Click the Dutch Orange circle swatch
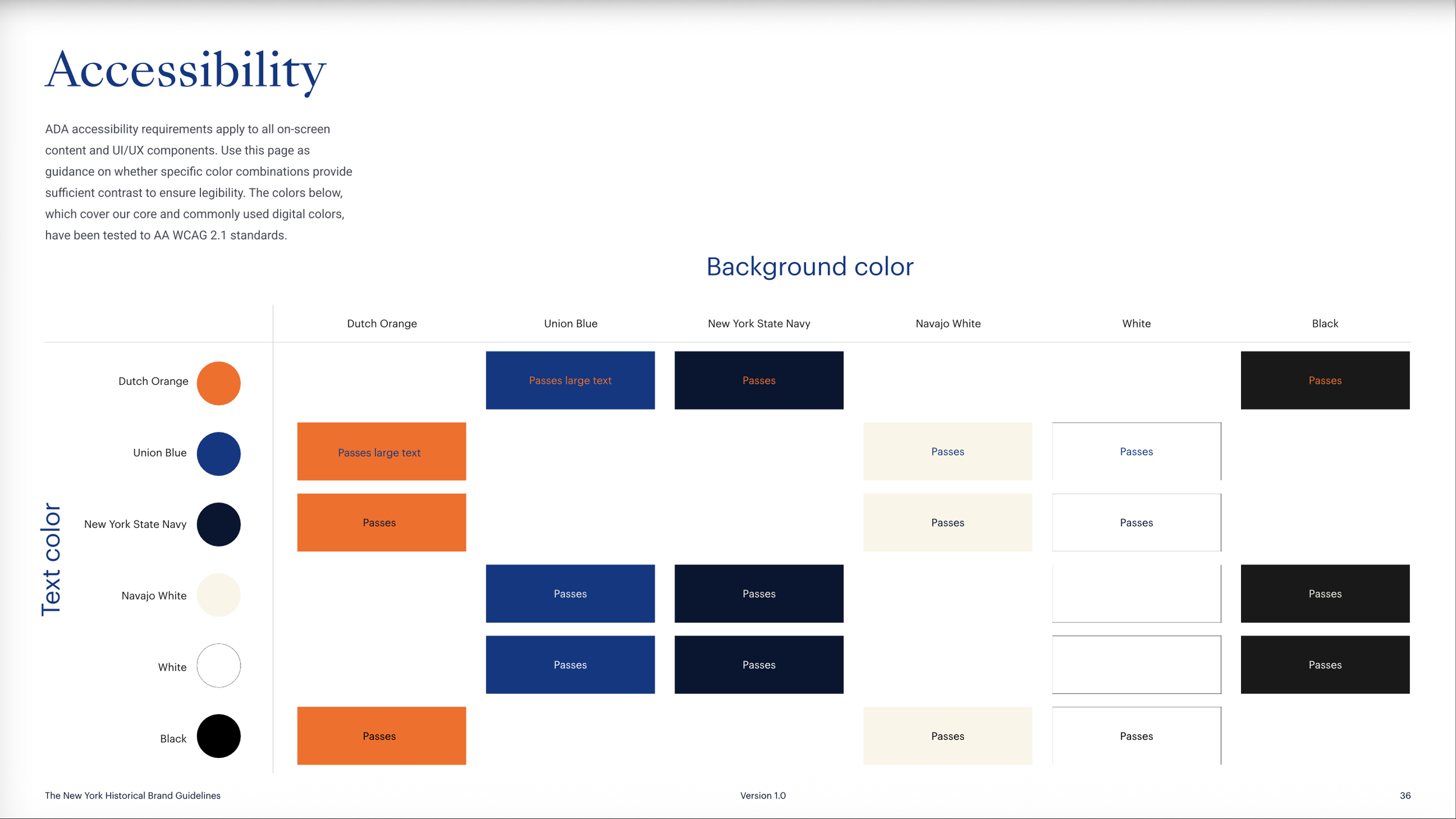Image resolution: width=1456 pixels, height=819 pixels. tap(218, 383)
